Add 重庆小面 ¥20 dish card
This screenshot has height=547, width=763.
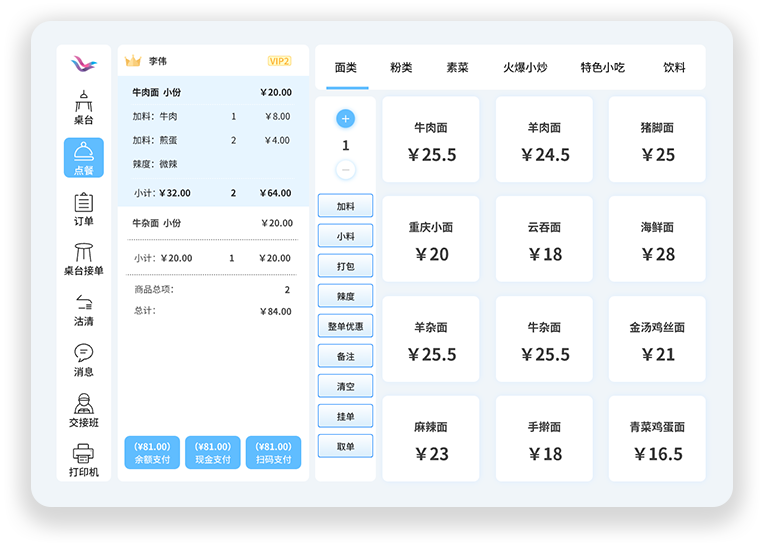tap(431, 239)
